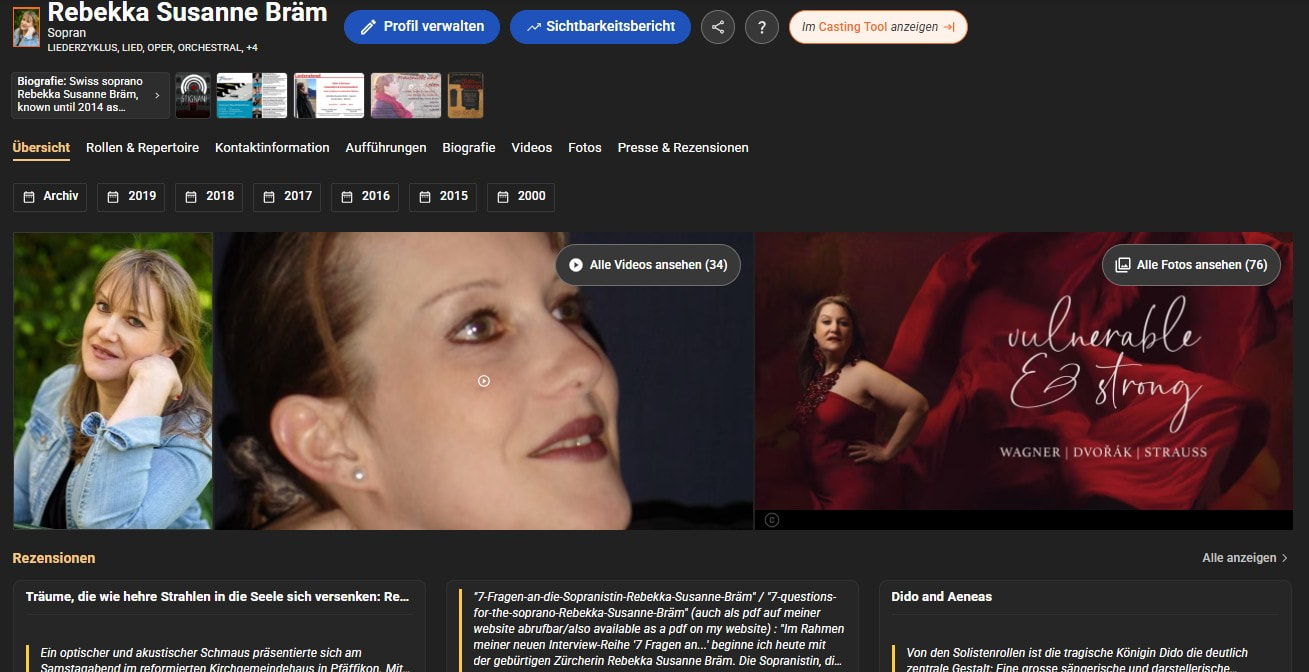Filter by year 2017

pyautogui.click(x=287, y=197)
